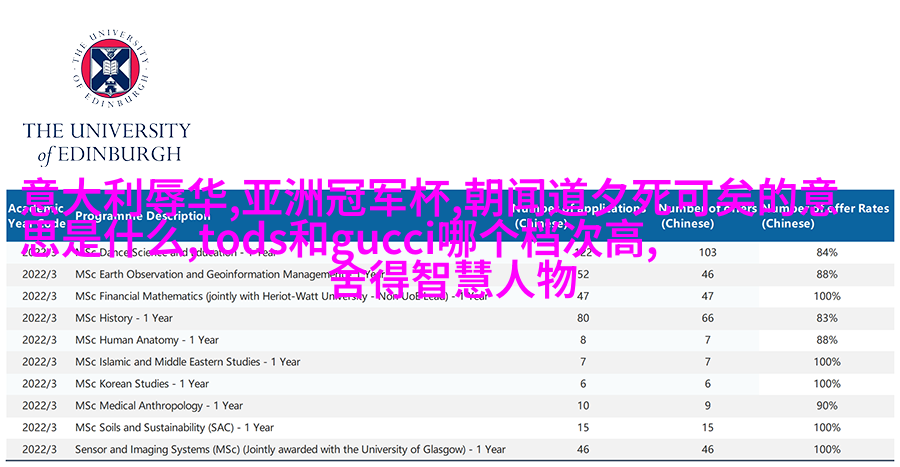Click the 'Offer Rates (Chinese)' column header
This screenshot has width=900, height=467.
[x=827, y=216]
